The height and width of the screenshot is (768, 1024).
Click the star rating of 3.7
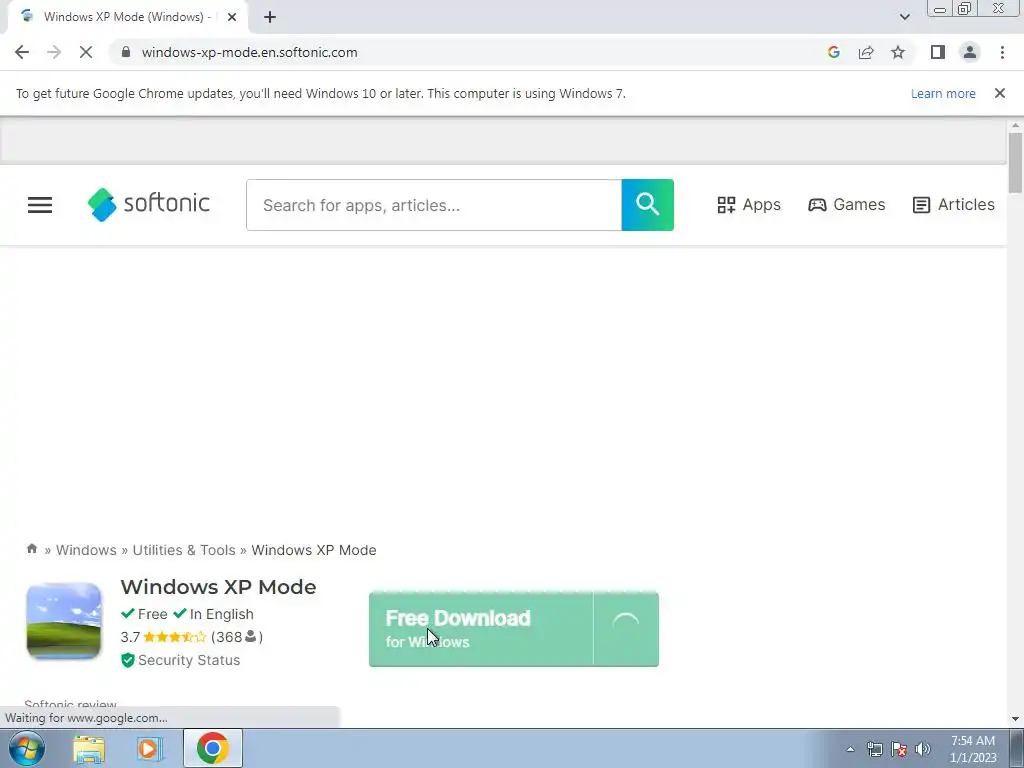(174, 637)
